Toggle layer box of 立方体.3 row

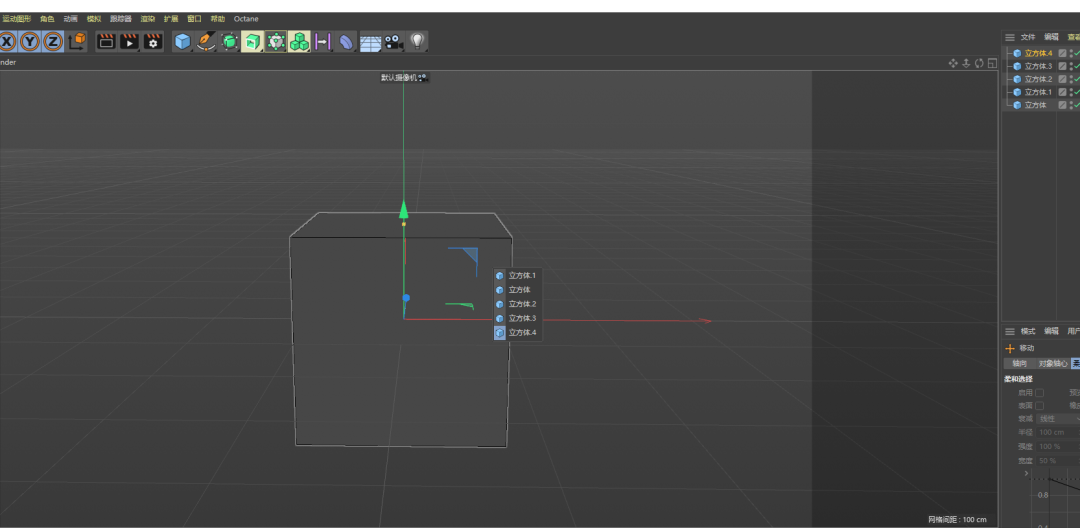[x=1062, y=66]
